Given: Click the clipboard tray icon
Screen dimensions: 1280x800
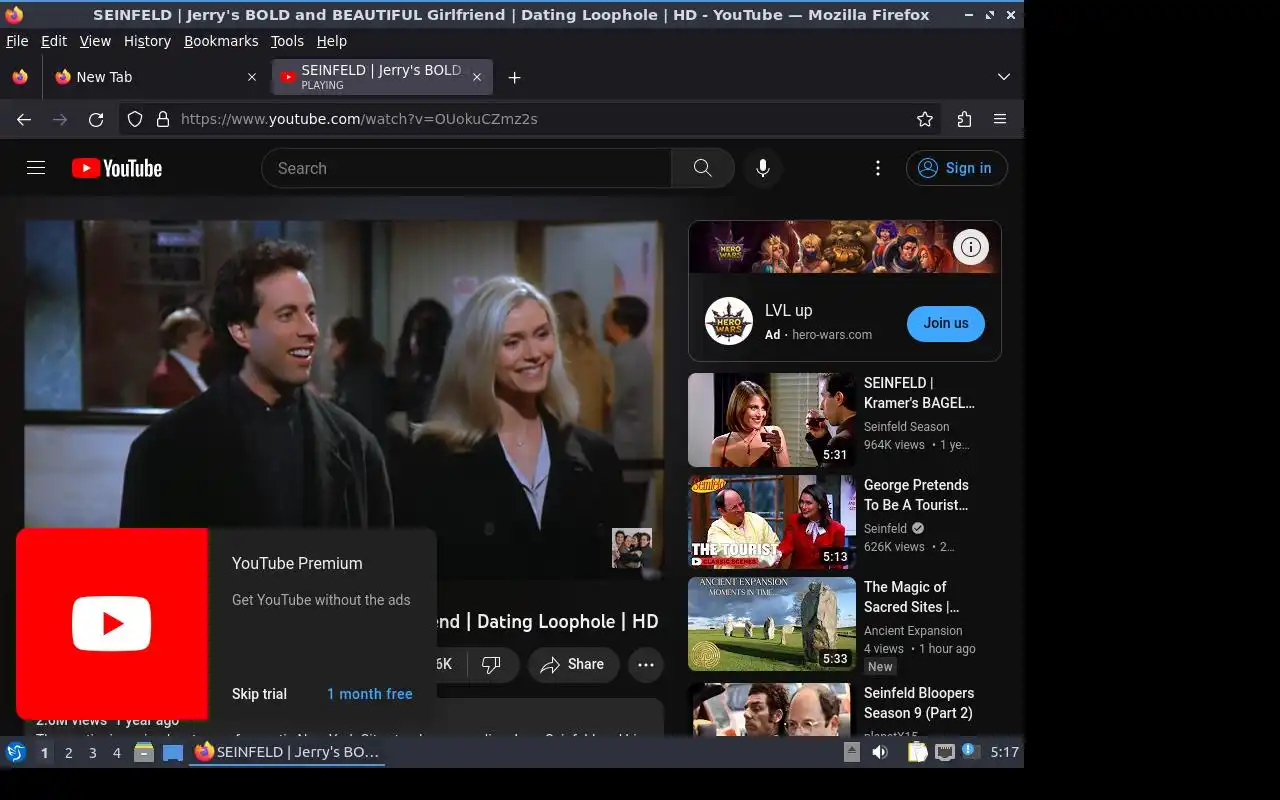Looking at the screenshot, I should pyautogui.click(x=918, y=752).
